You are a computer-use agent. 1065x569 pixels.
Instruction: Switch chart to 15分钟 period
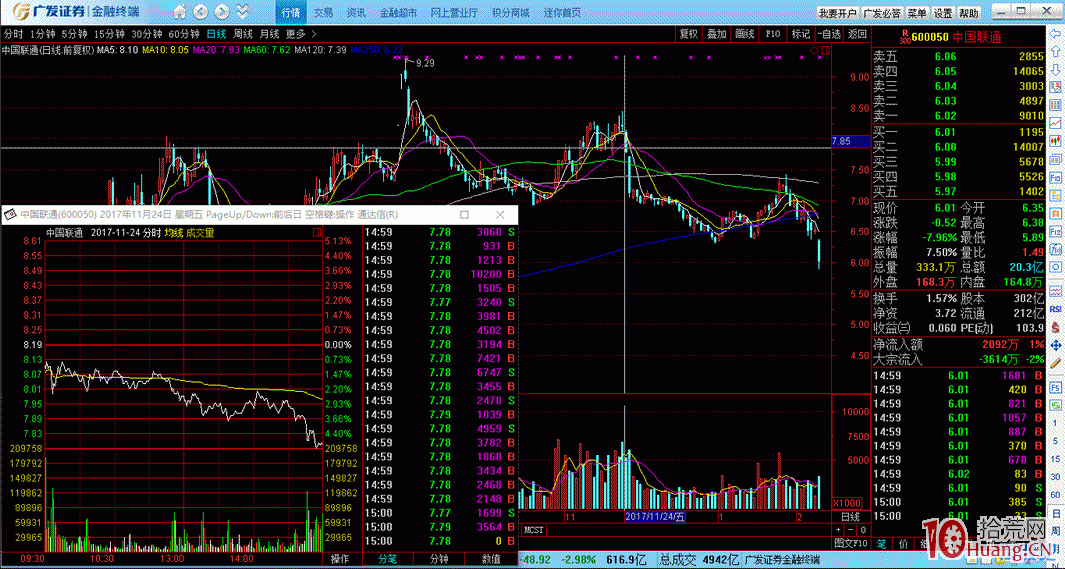[x=109, y=33]
